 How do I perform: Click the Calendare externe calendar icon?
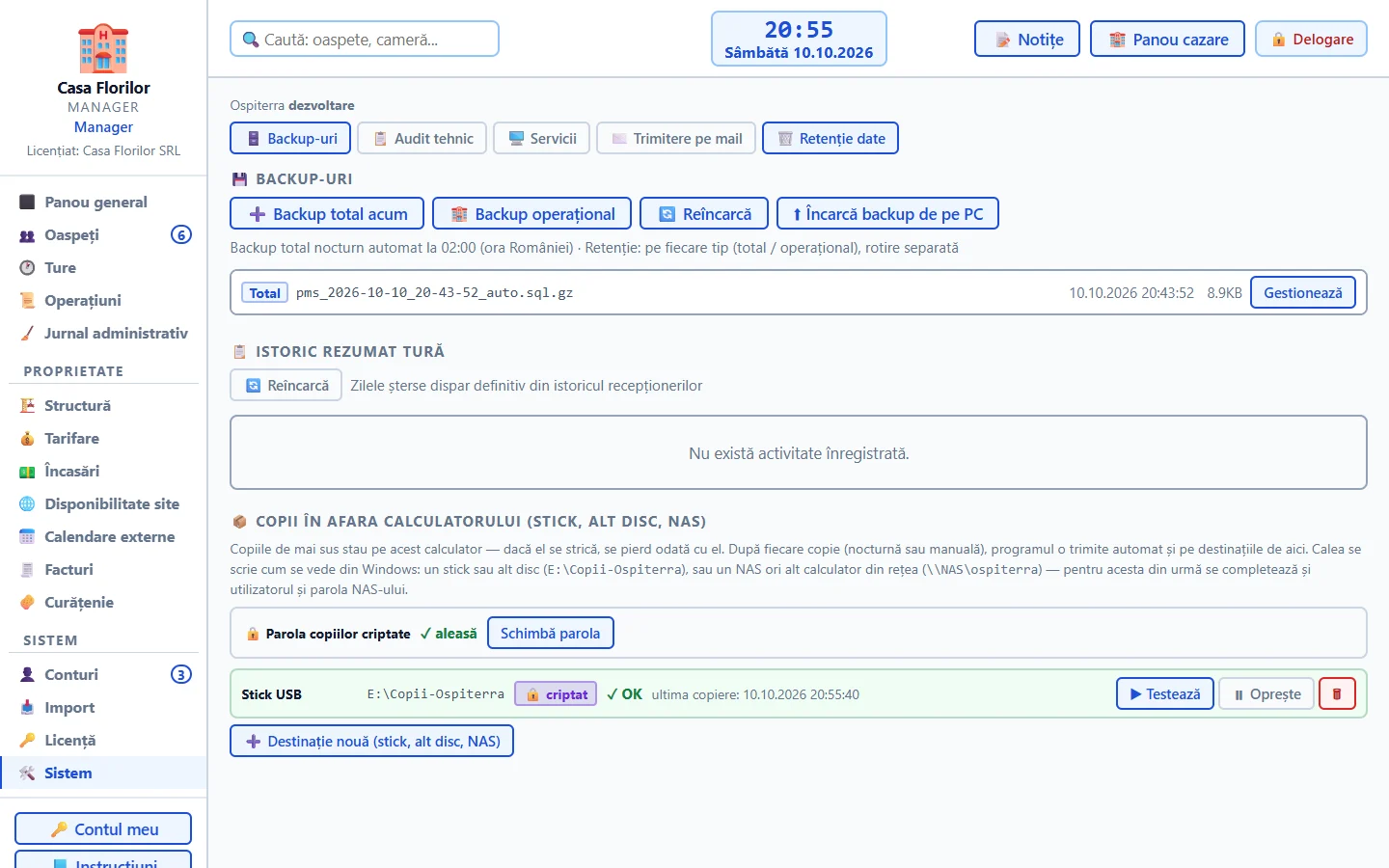(27, 536)
